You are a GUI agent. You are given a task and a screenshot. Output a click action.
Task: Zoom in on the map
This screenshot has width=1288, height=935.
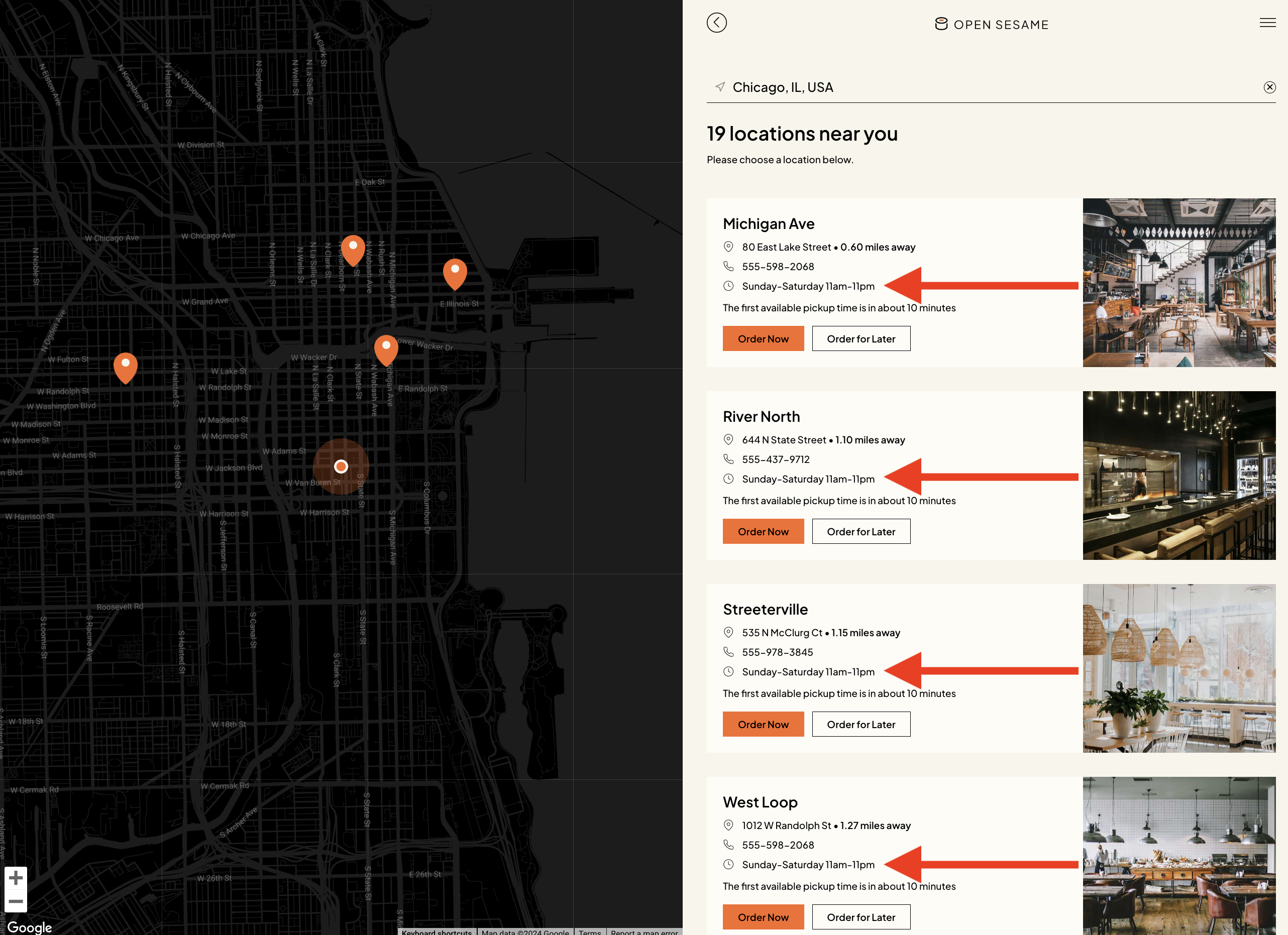[16, 878]
